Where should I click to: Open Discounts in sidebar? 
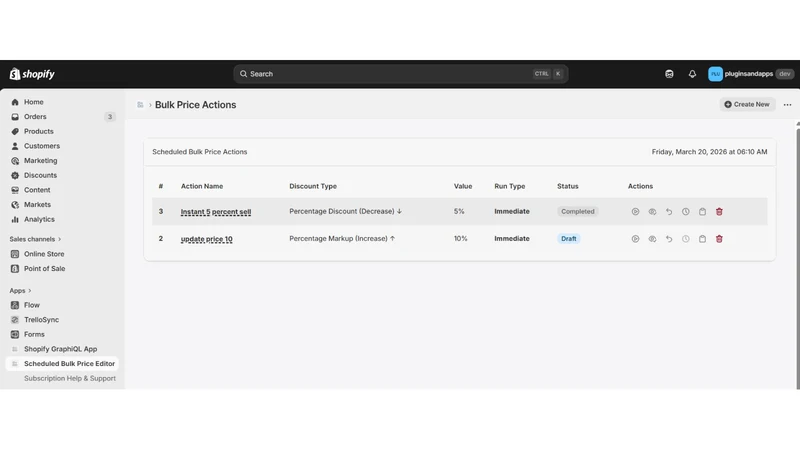(40, 176)
